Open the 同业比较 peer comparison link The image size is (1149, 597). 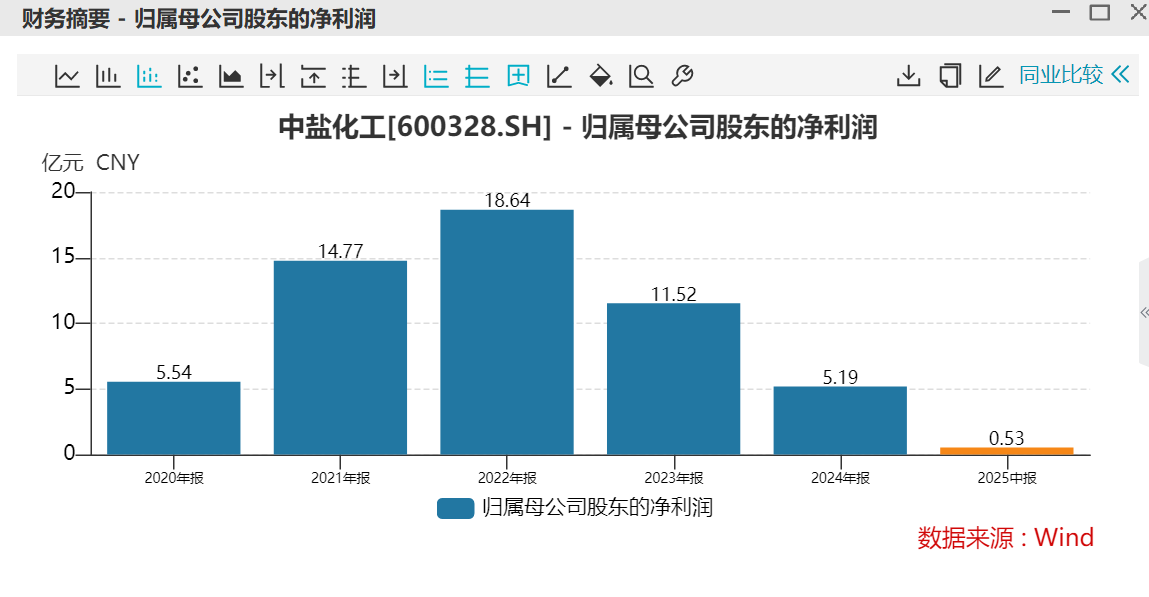click(x=1061, y=75)
